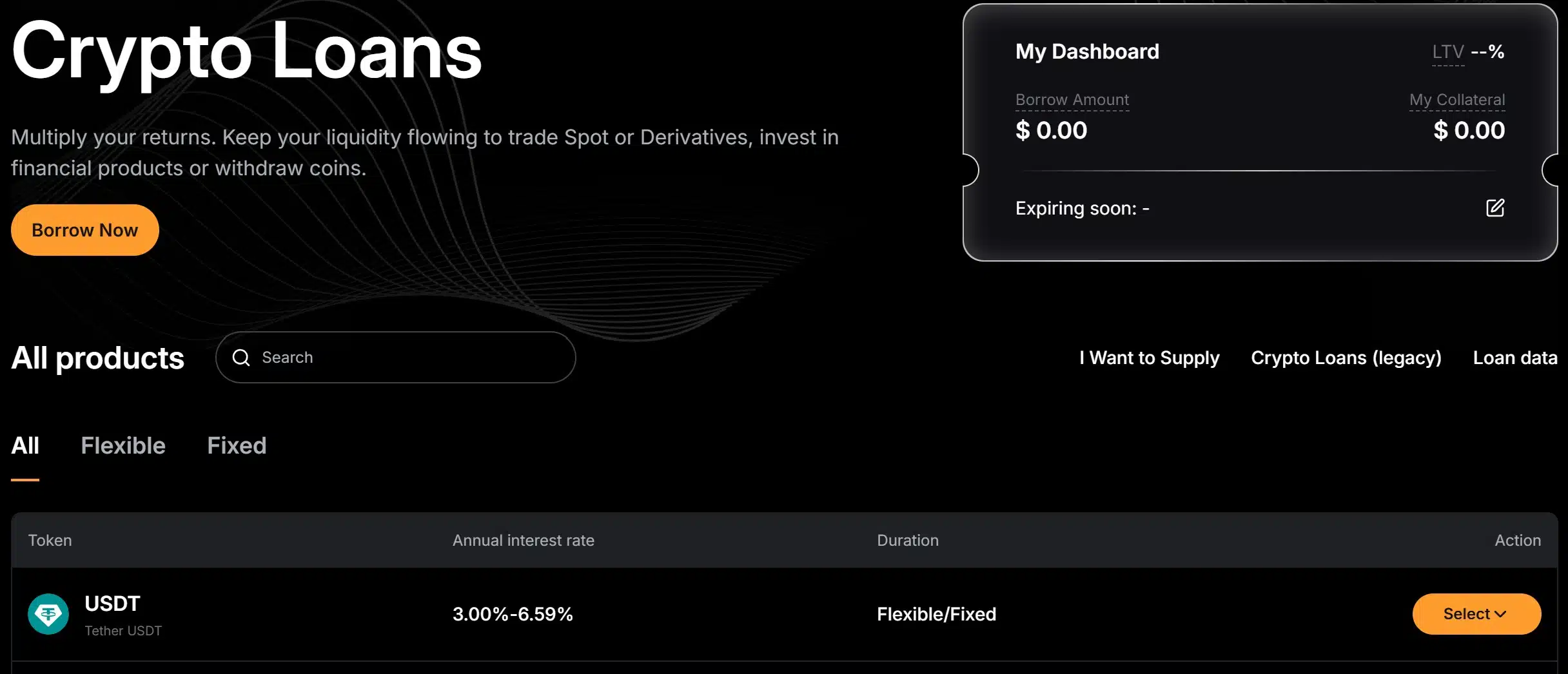View the Loan data page
The width and height of the screenshot is (1568, 674).
point(1514,358)
